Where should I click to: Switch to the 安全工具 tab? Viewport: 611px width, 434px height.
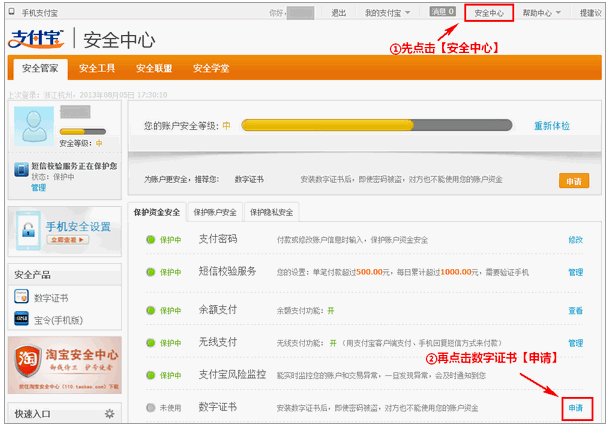pyautogui.click(x=97, y=69)
